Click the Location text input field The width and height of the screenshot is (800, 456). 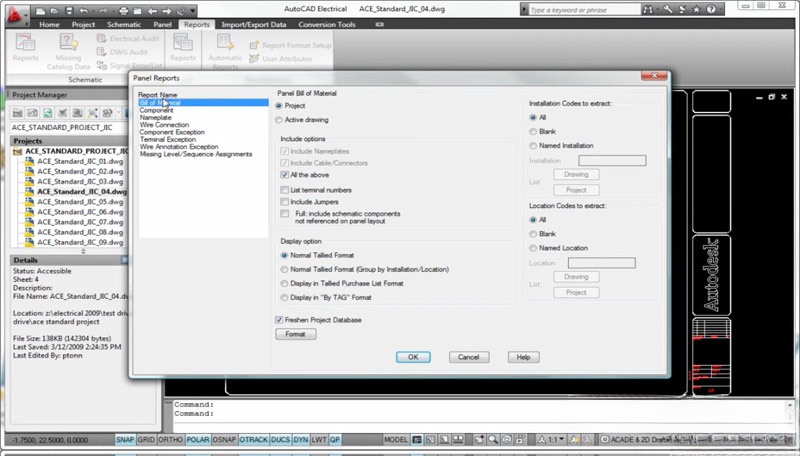click(x=602, y=263)
